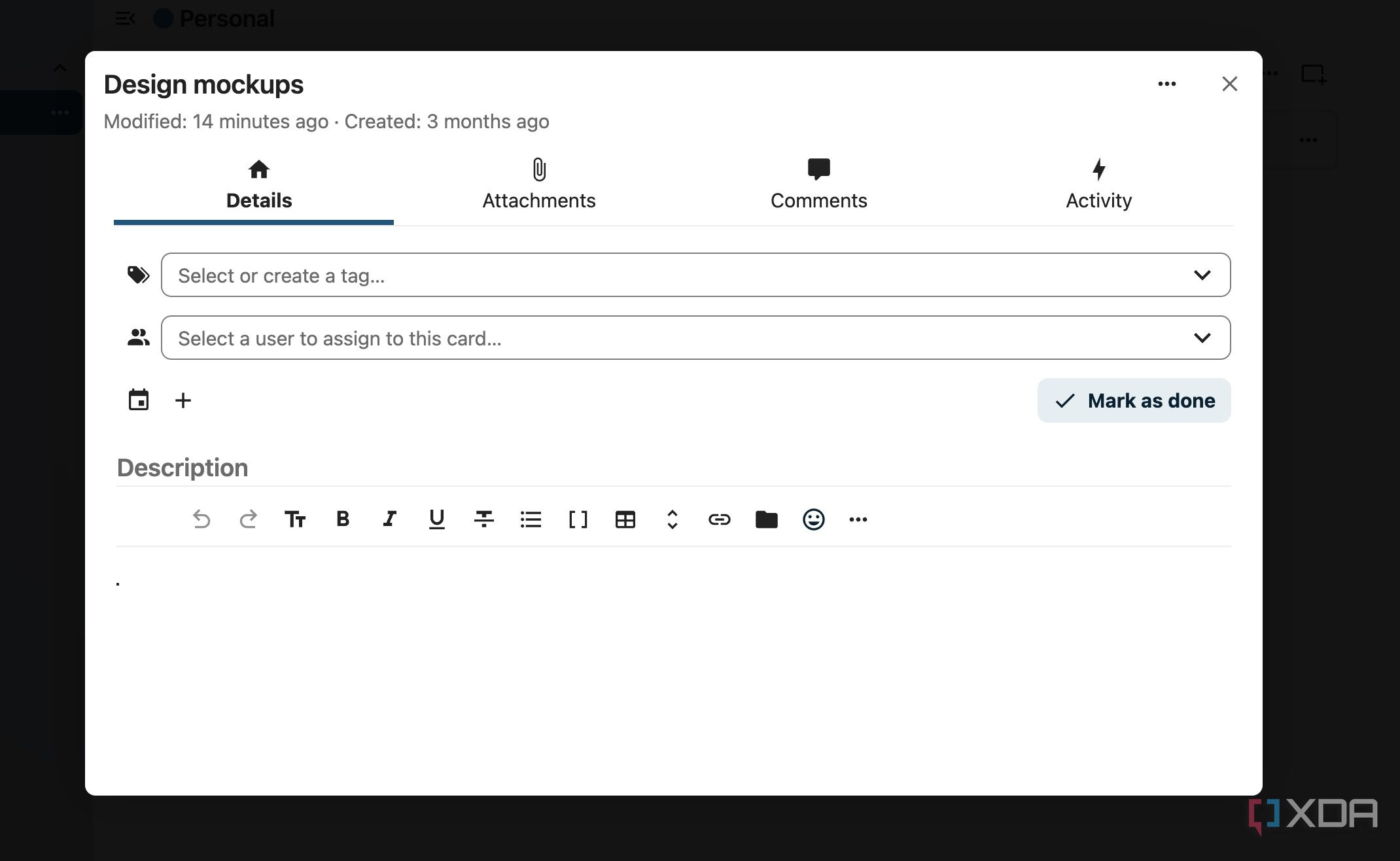Expand the assign user dropdown arrow
Screen dimensions: 1400x861
pyautogui.click(x=1202, y=338)
